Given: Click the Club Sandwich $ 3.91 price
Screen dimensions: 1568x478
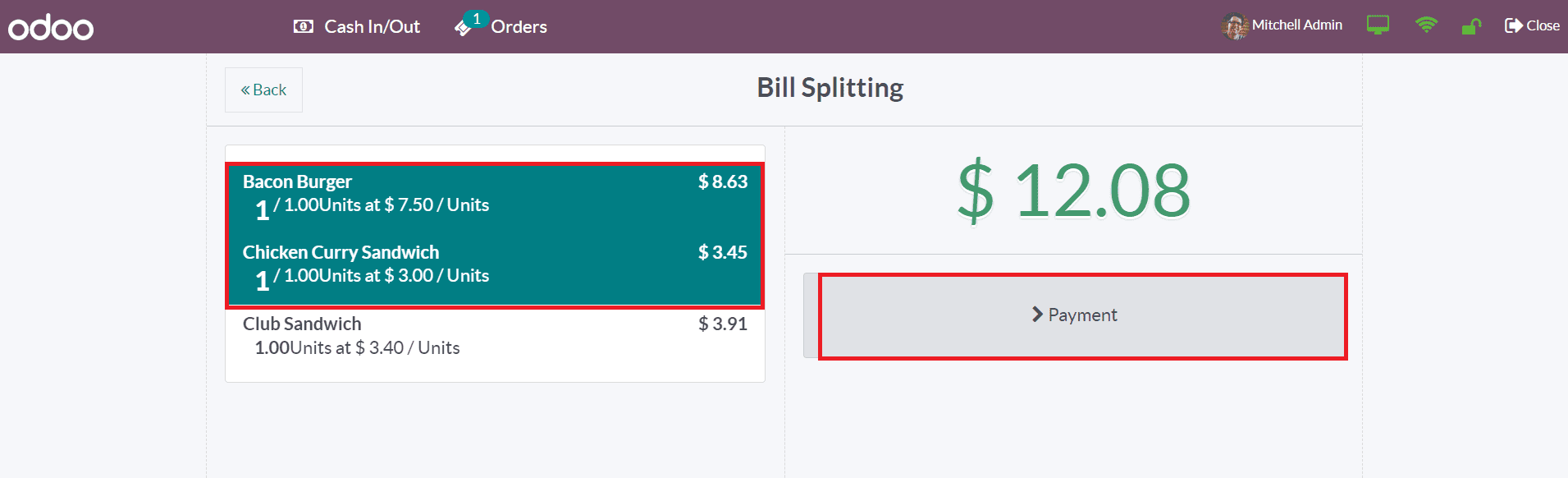Looking at the screenshot, I should click(x=723, y=324).
